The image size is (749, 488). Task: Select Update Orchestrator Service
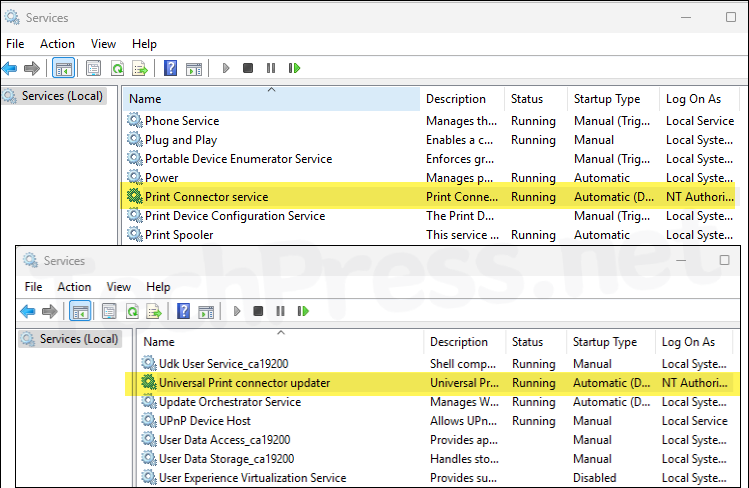pyautogui.click(x=435, y=402)
